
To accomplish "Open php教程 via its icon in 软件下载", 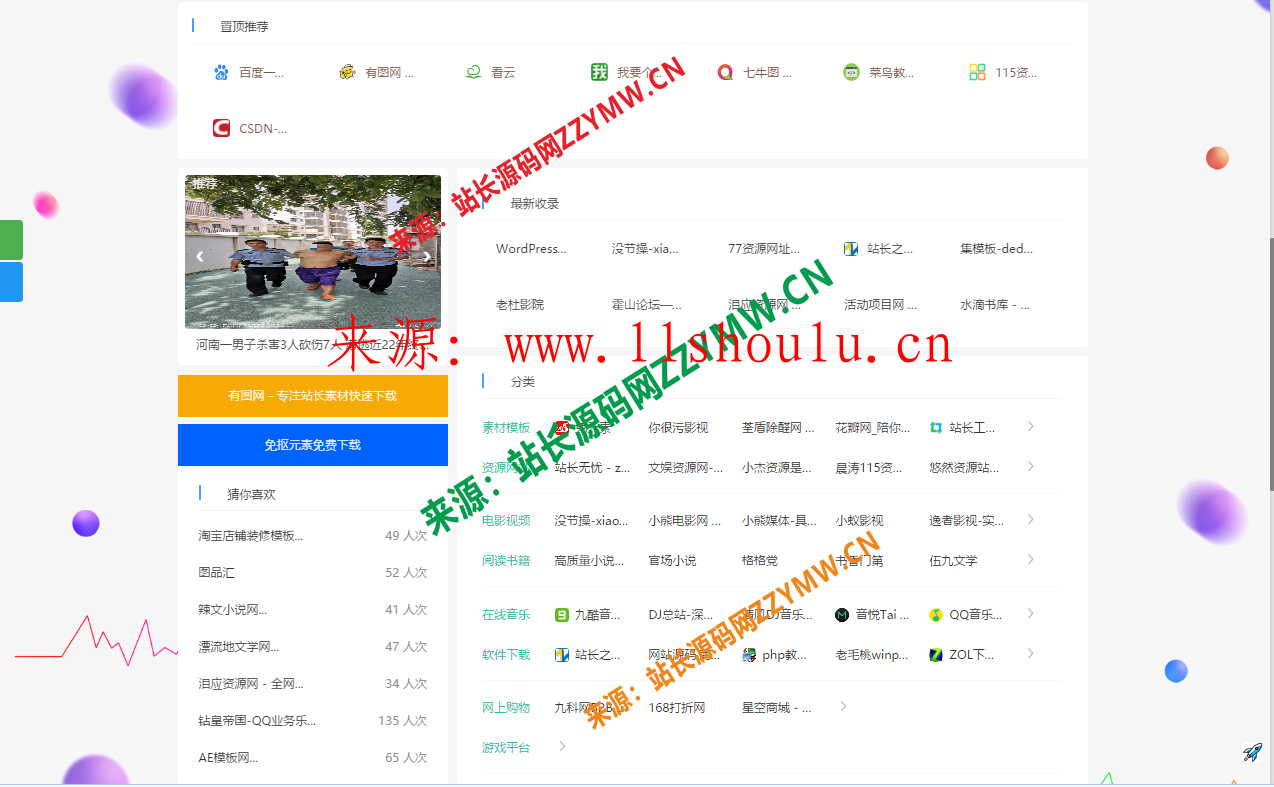I will tap(747, 654).
